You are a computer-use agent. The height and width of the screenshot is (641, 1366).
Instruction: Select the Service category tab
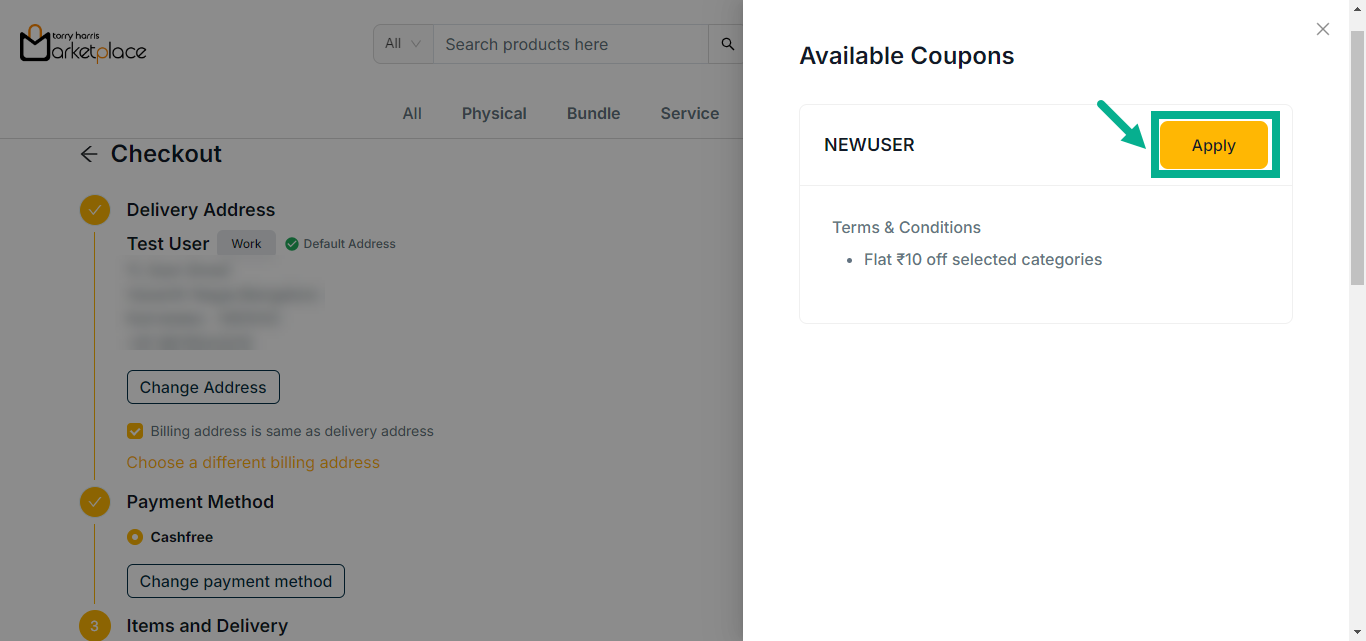(x=689, y=114)
